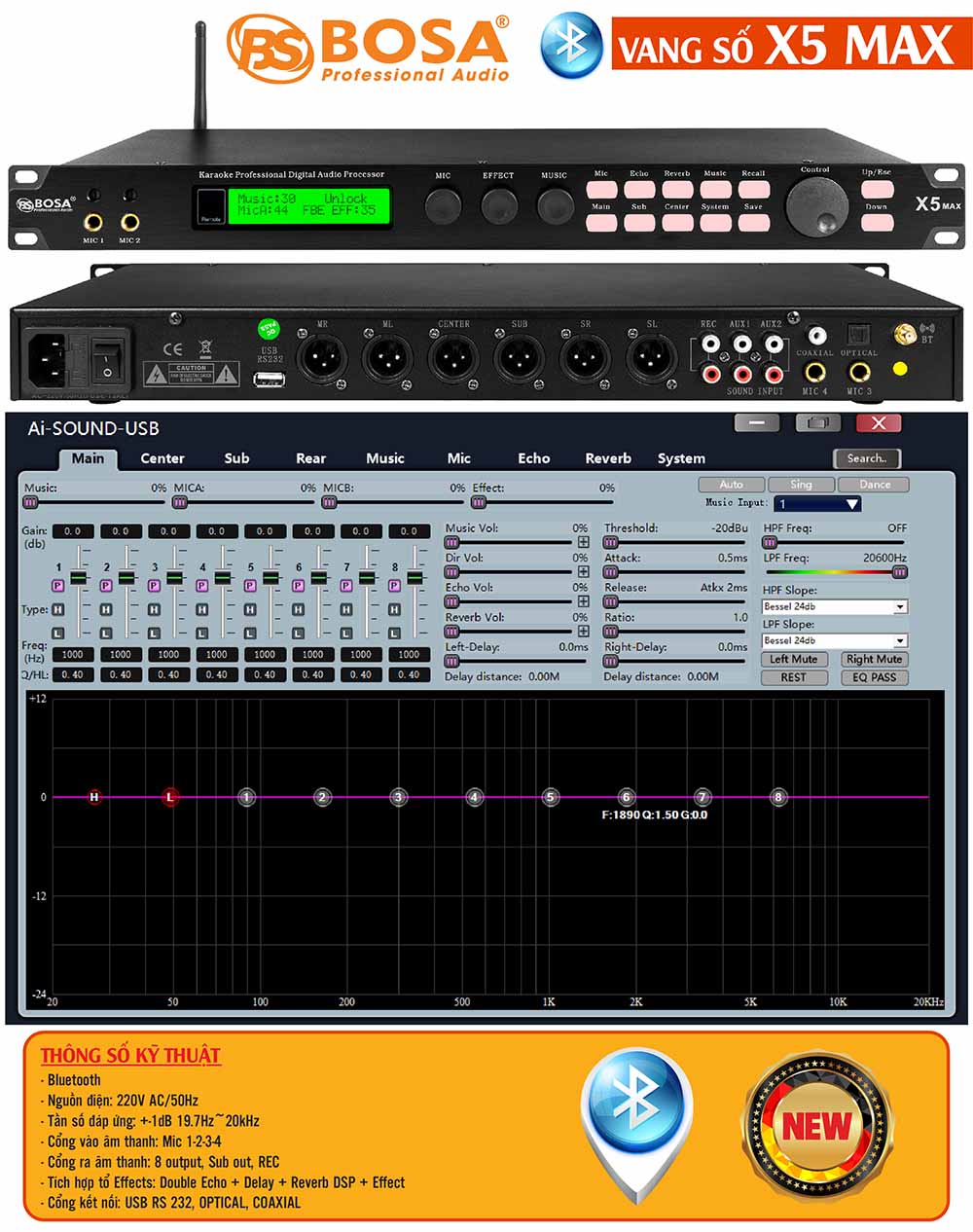Expand the plus box beside Music Vol
Viewport: 973px width, 1232px height.
pos(583,542)
